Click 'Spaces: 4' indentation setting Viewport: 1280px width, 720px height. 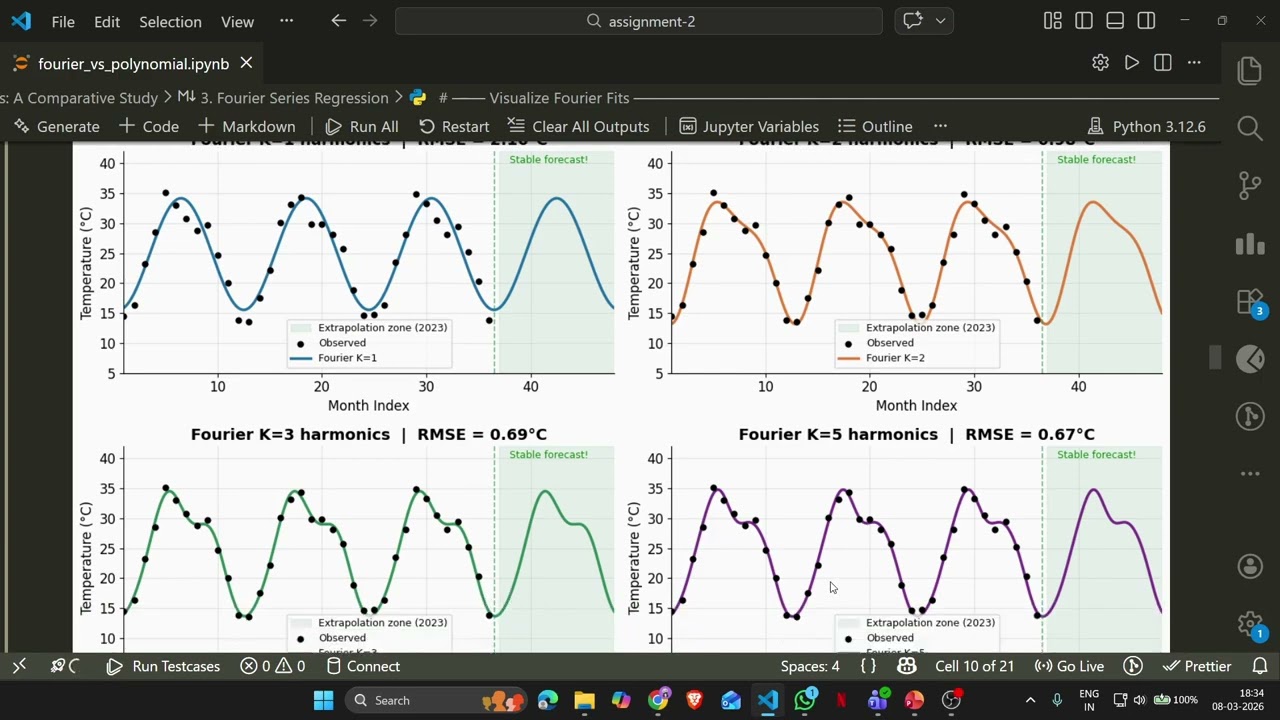pyautogui.click(x=810, y=666)
